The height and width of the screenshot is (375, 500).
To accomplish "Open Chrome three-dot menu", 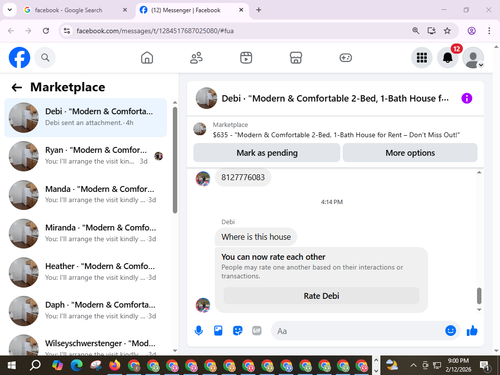I will pyautogui.click(x=489, y=31).
